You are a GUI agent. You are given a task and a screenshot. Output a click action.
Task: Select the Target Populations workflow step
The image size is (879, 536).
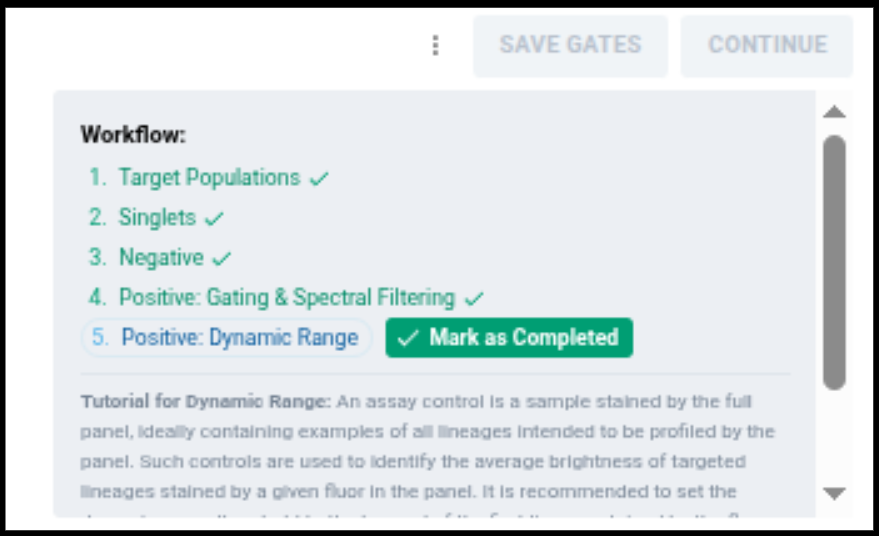click(209, 178)
